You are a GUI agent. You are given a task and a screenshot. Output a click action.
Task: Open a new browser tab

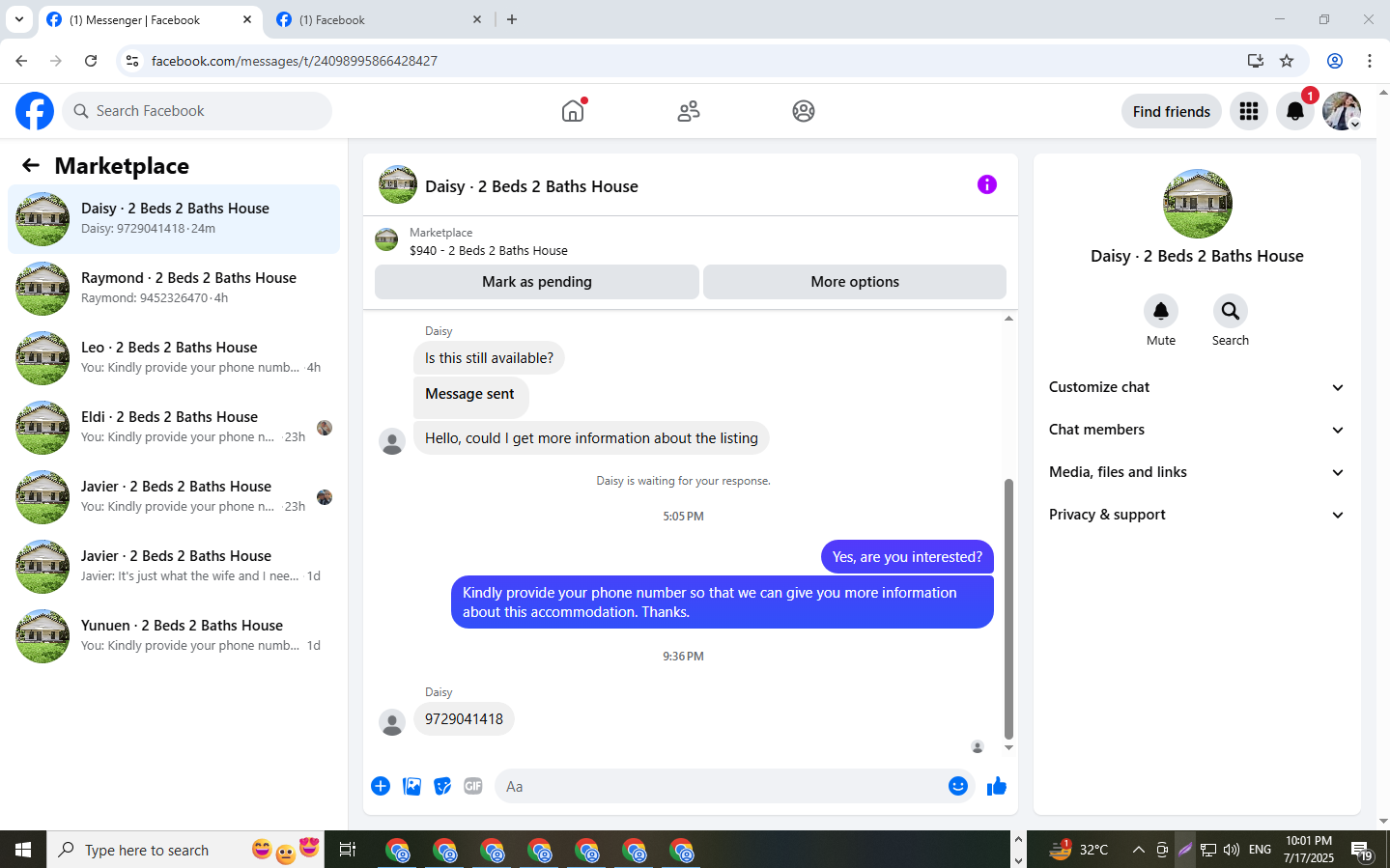click(x=512, y=19)
